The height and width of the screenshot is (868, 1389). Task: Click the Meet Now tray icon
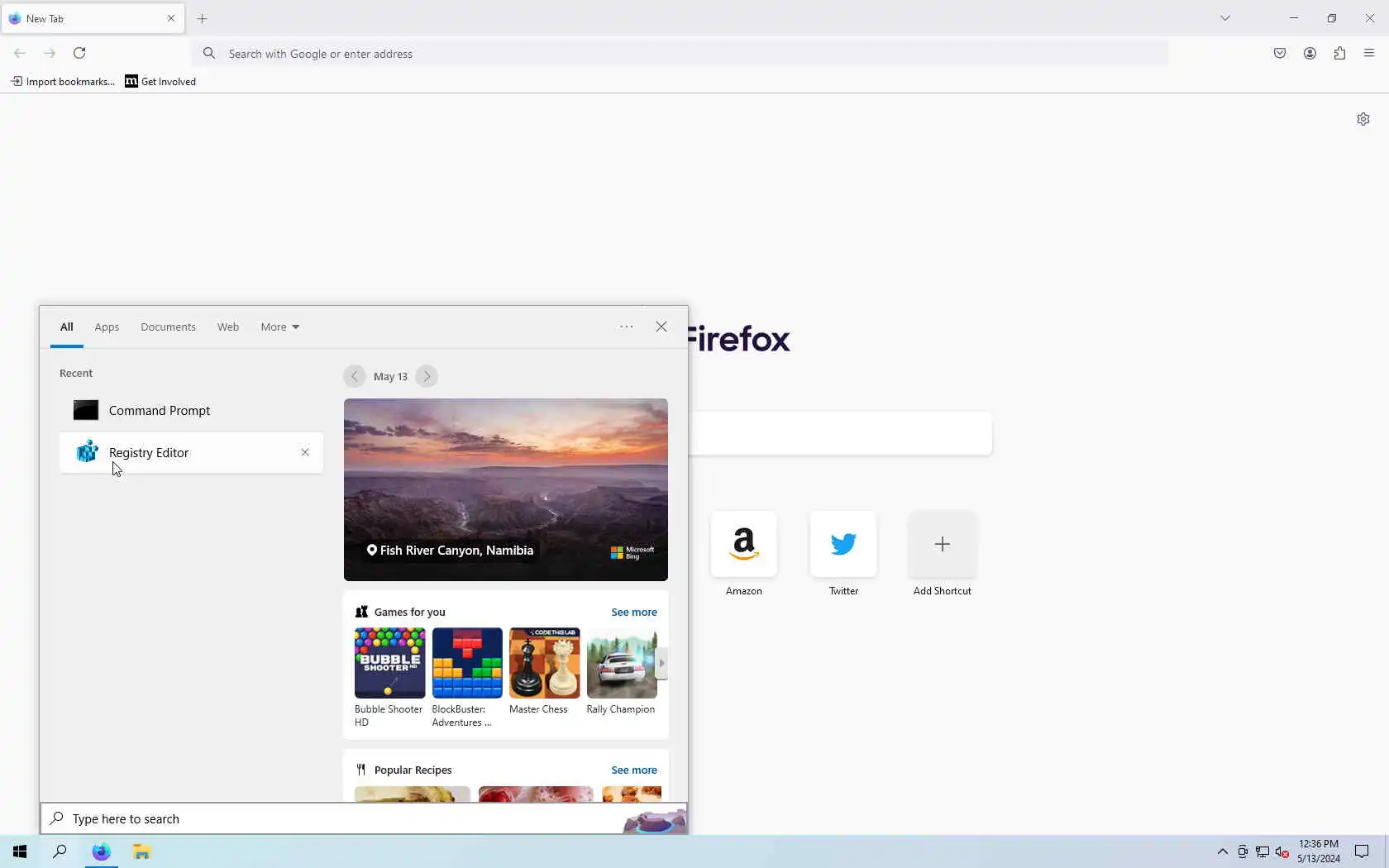coord(1243,851)
